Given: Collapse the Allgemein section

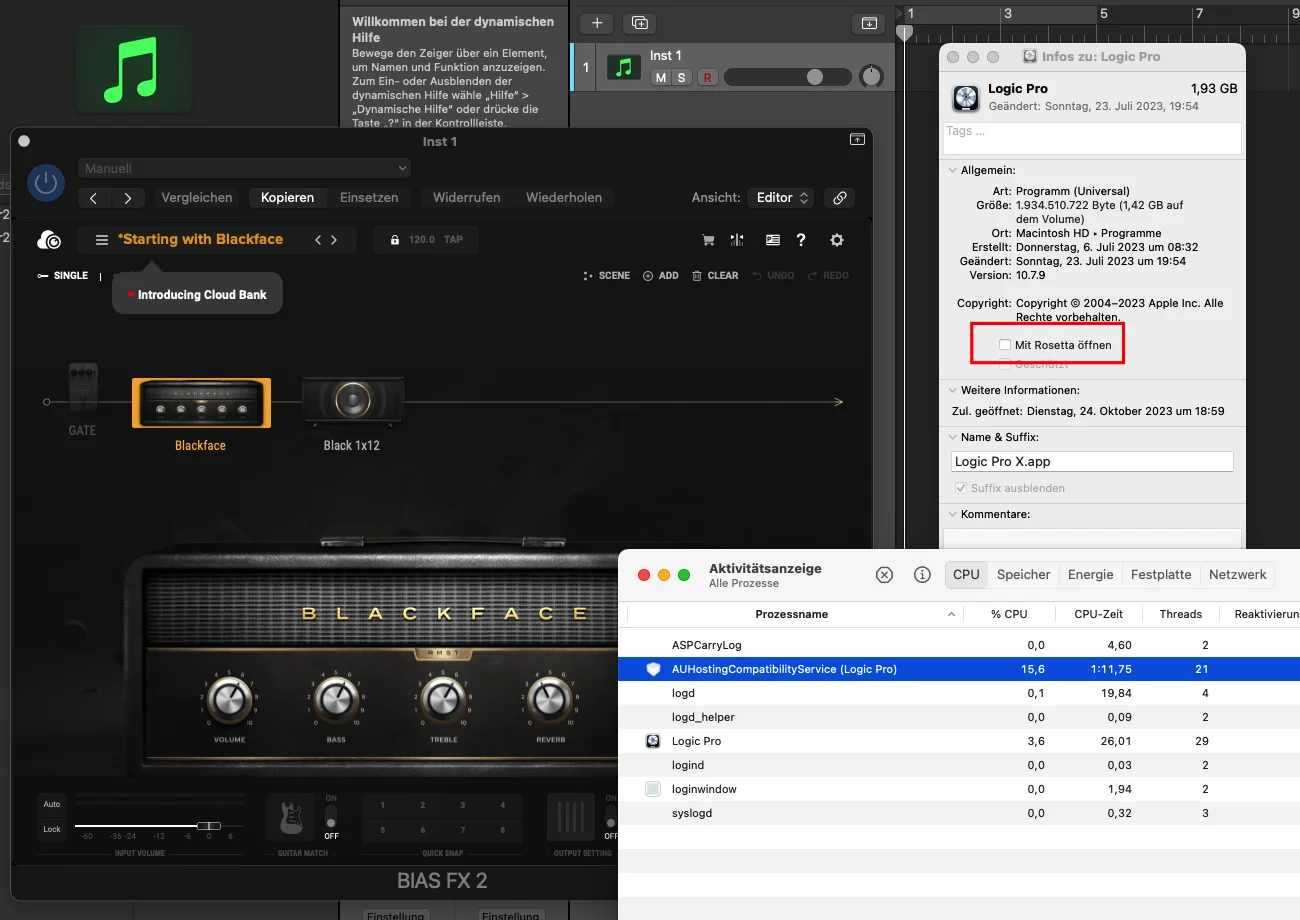Looking at the screenshot, I should [952, 171].
